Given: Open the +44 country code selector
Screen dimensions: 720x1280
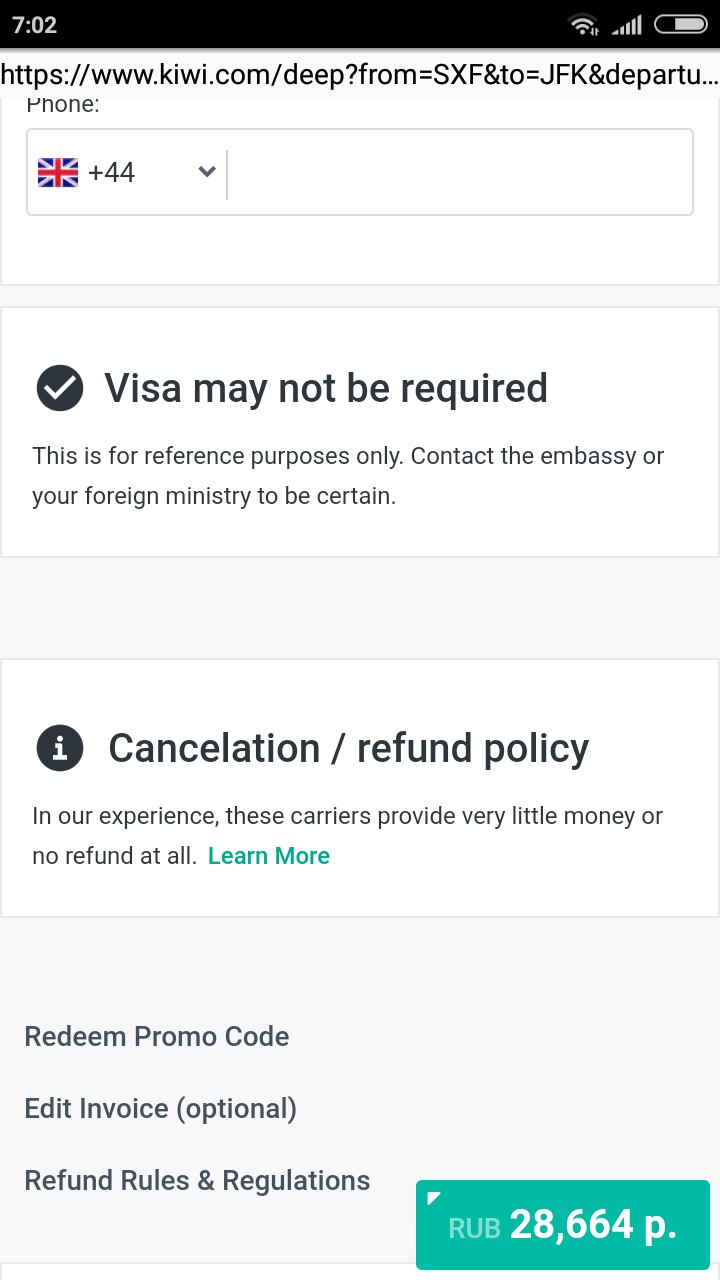Looking at the screenshot, I should [112, 173].
